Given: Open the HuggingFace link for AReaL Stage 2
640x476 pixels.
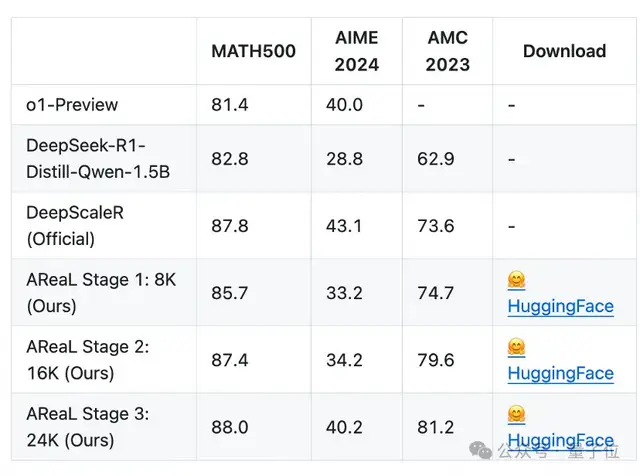Looking at the screenshot, I should [x=560, y=373].
